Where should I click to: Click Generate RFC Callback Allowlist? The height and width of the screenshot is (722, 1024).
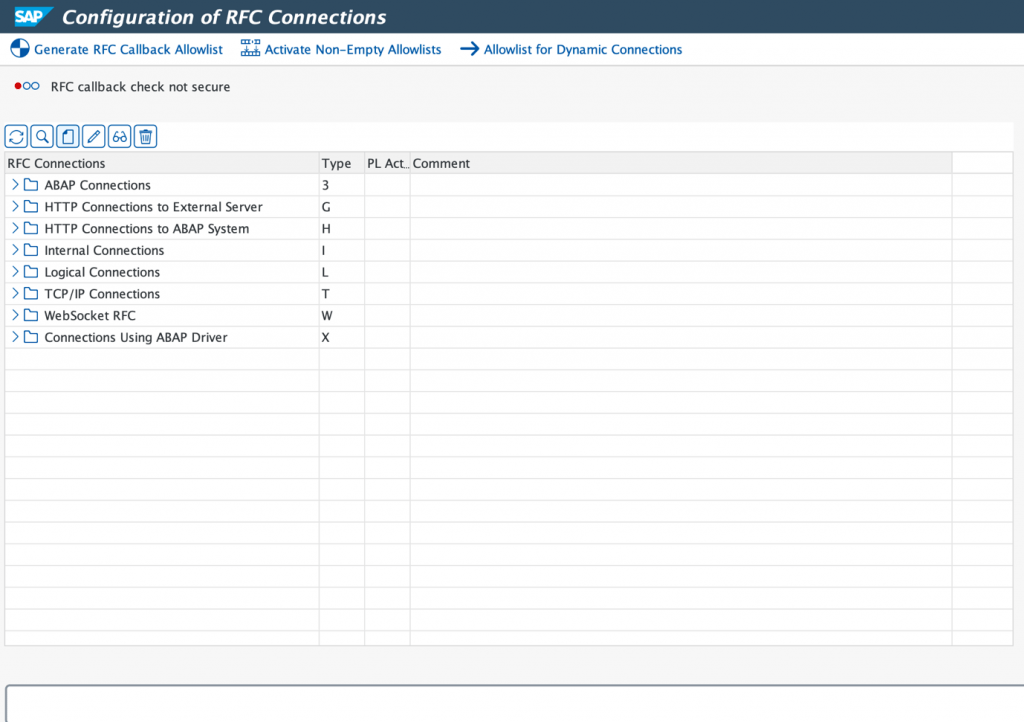(x=116, y=49)
